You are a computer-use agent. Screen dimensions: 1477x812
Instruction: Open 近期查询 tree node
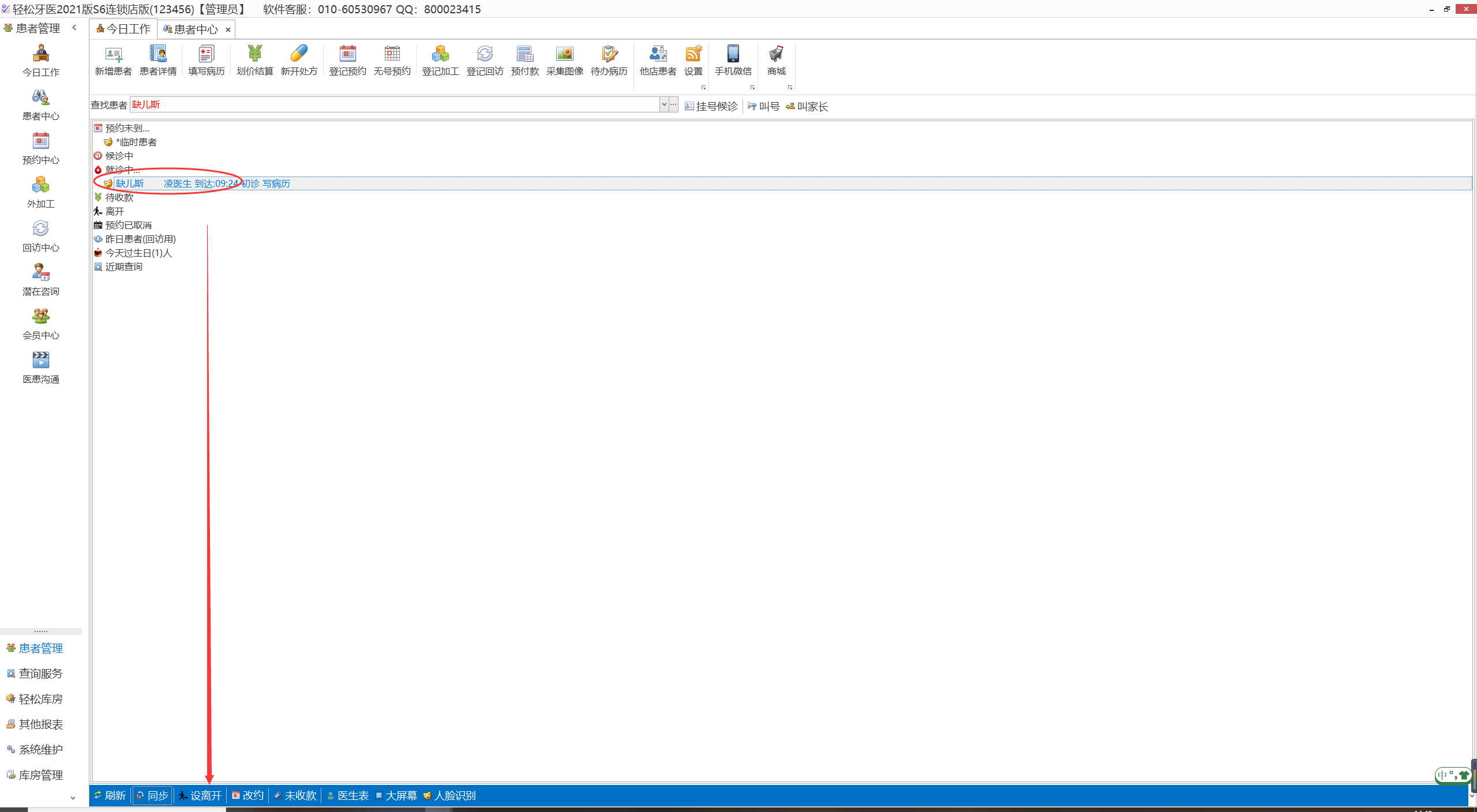point(119,266)
